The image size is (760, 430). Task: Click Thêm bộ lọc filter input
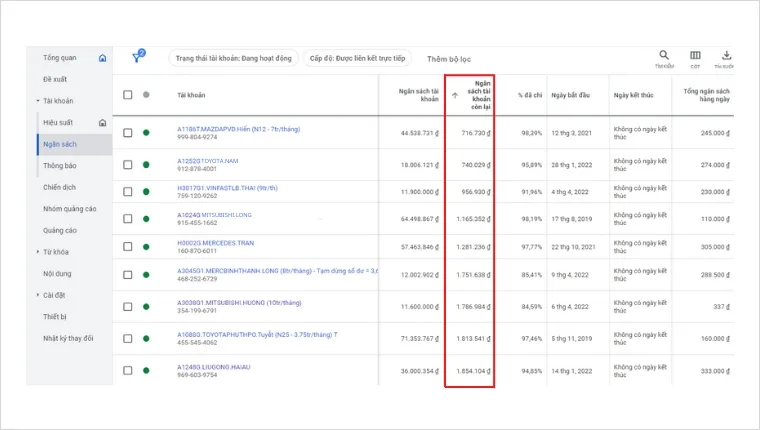[449, 59]
